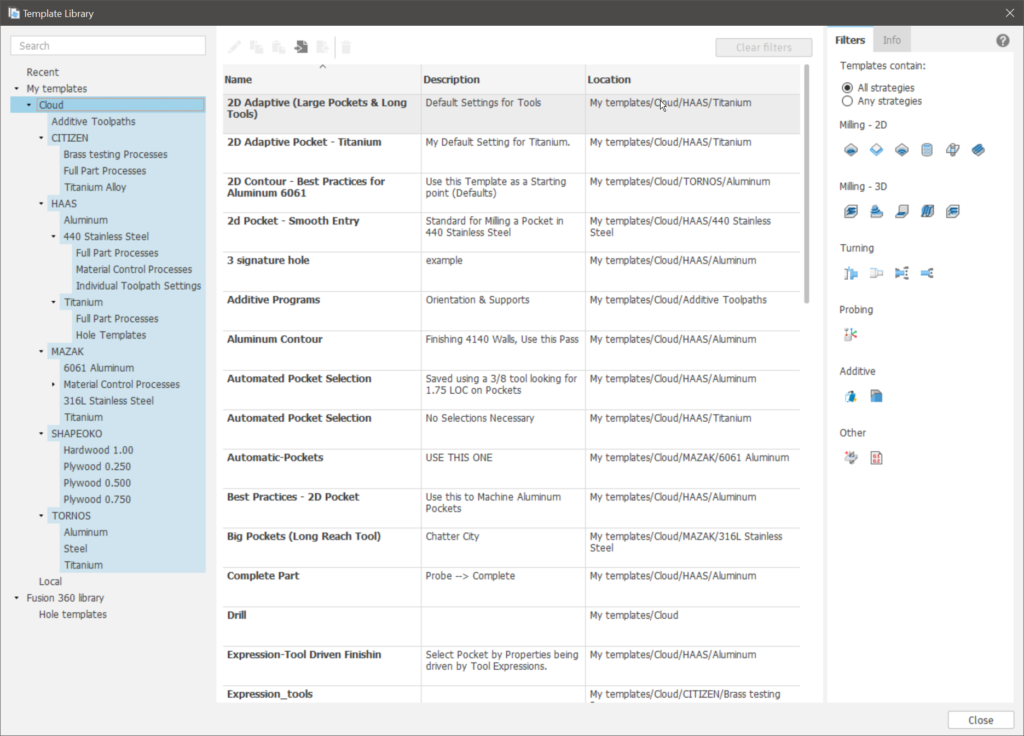Select first icon under Other filters
This screenshot has height=736, width=1024.
[850, 457]
